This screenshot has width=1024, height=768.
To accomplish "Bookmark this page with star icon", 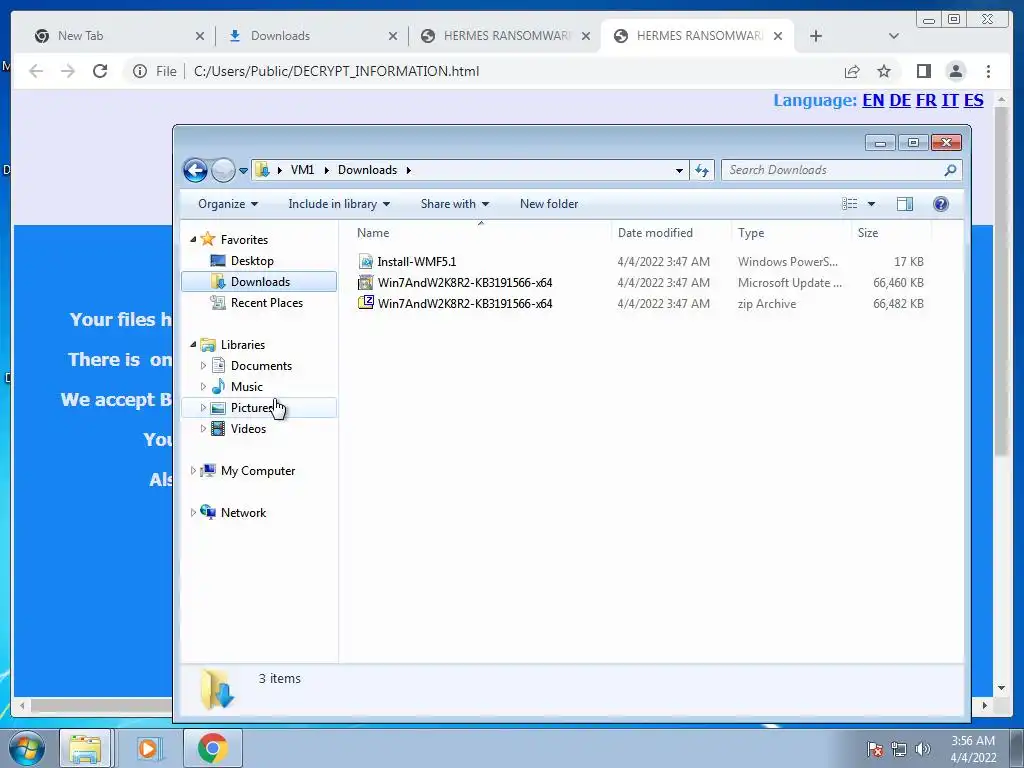I will pyautogui.click(x=884, y=71).
